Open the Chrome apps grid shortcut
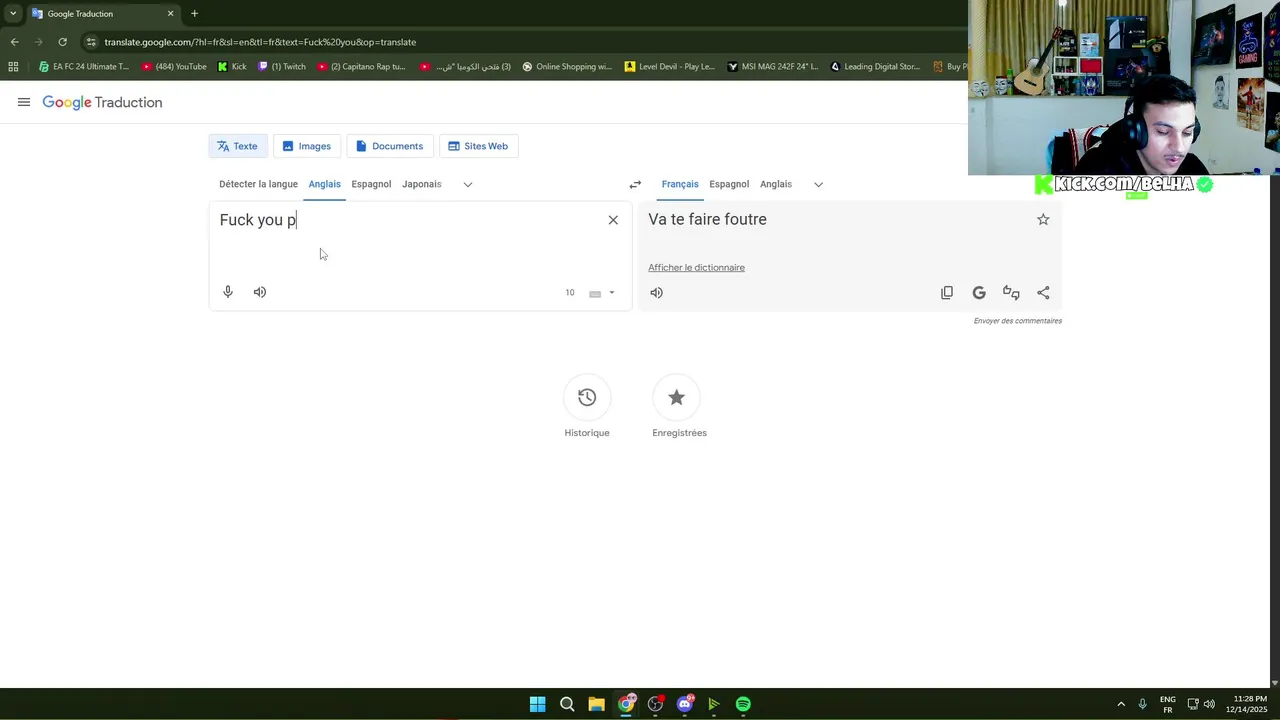Image resolution: width=1280 pixels, height=720 pixels. pos(13,67)
